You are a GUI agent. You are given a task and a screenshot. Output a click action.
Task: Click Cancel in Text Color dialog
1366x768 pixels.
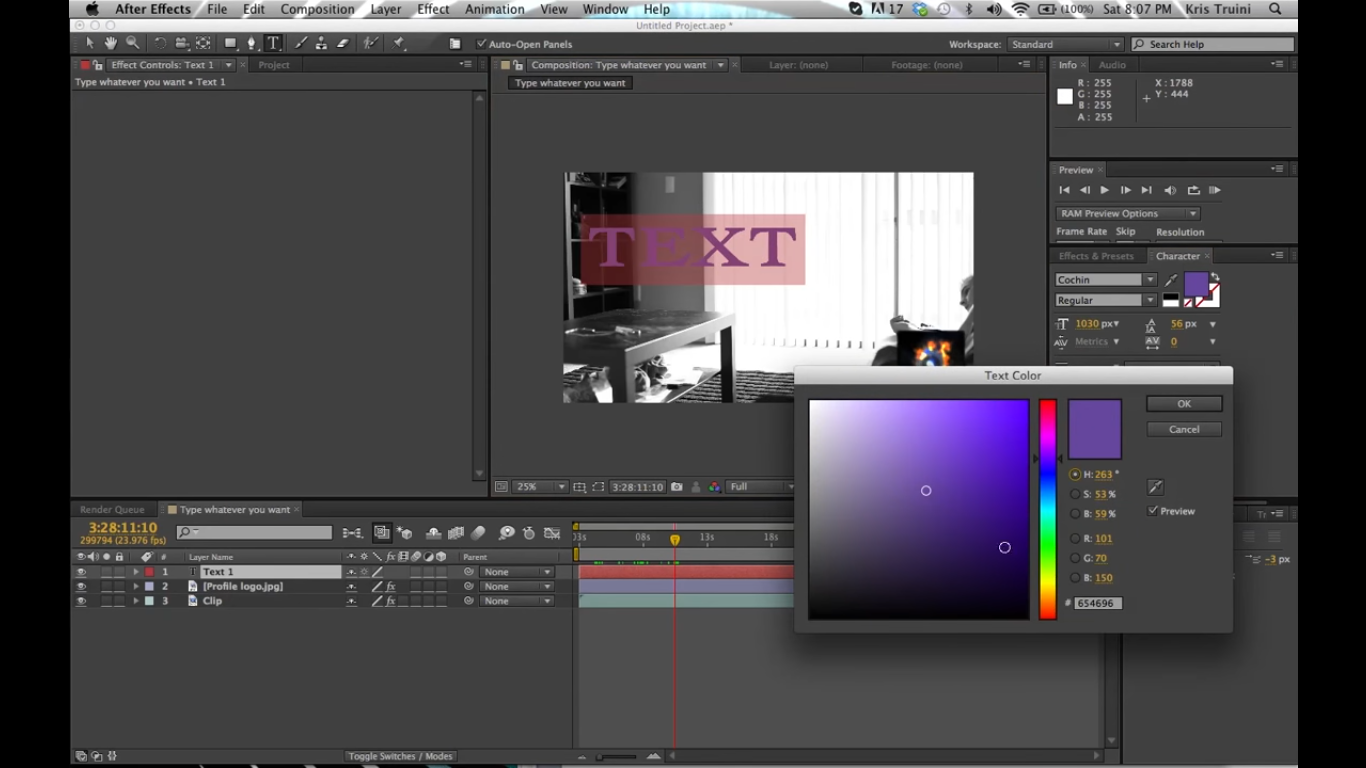(1184, 429)
